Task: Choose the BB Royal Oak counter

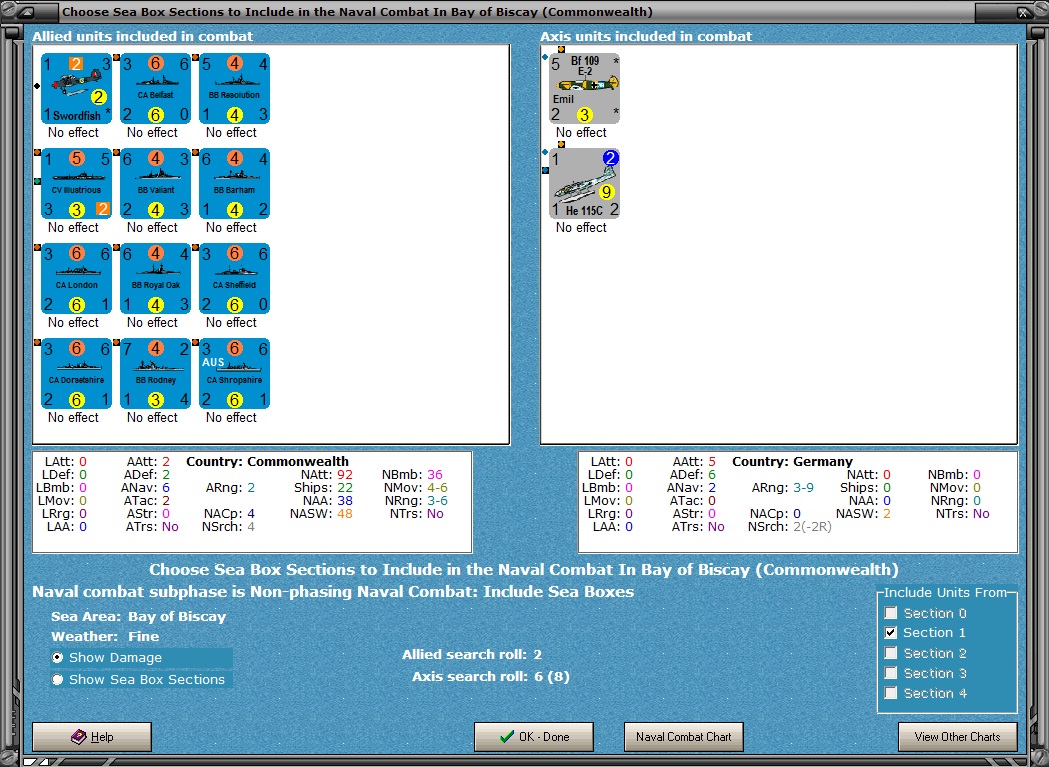Action: coord(155,278)
